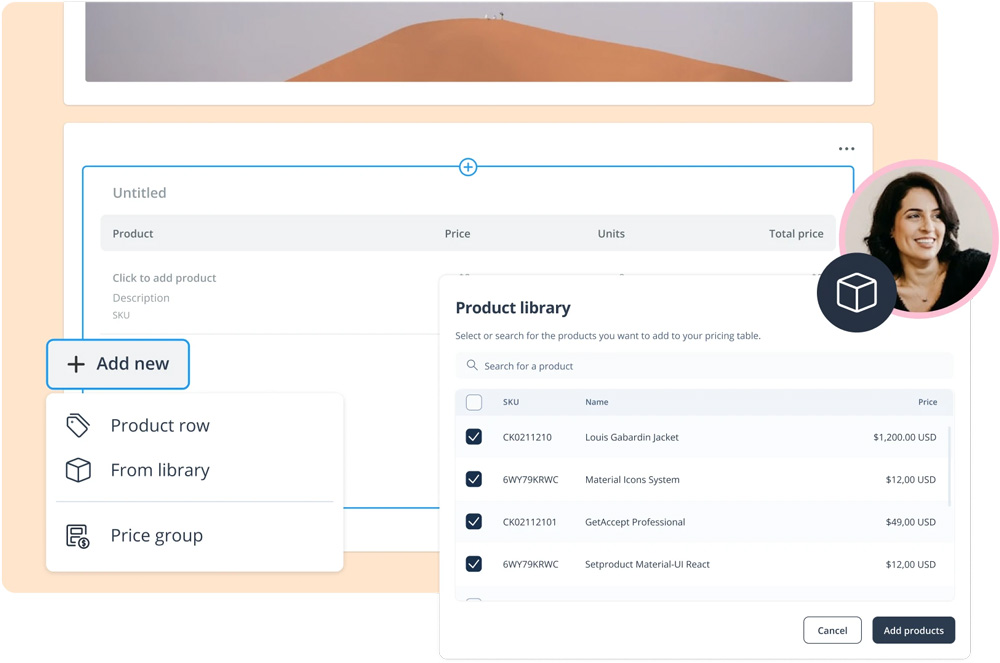1000x663 pixels.
Task: Click the circled plus icon above table
Action: [468, 167]
